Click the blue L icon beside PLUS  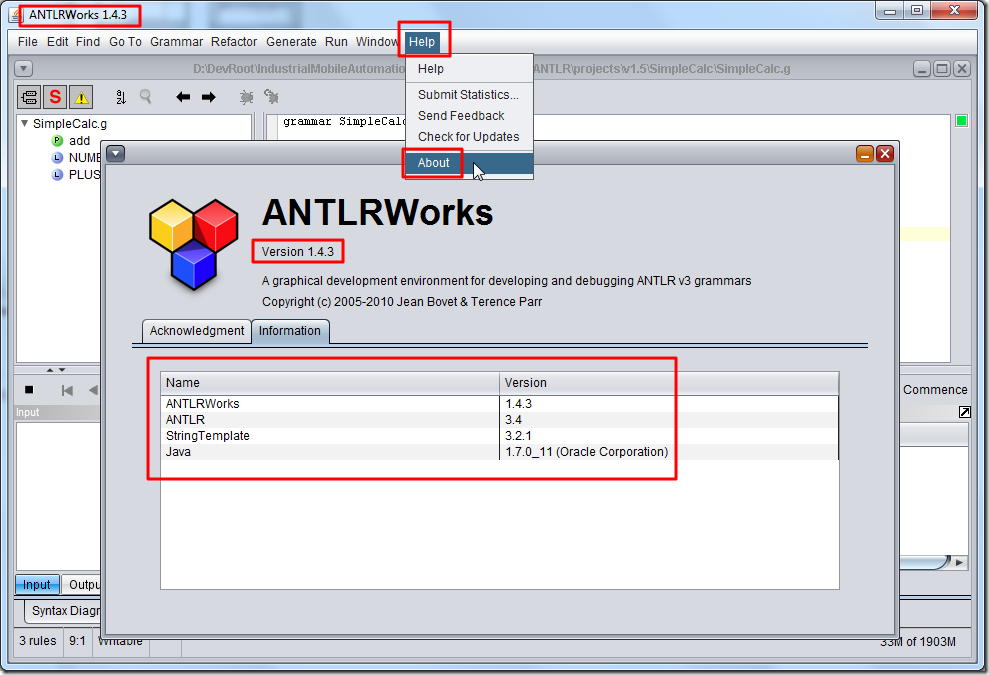57,175
